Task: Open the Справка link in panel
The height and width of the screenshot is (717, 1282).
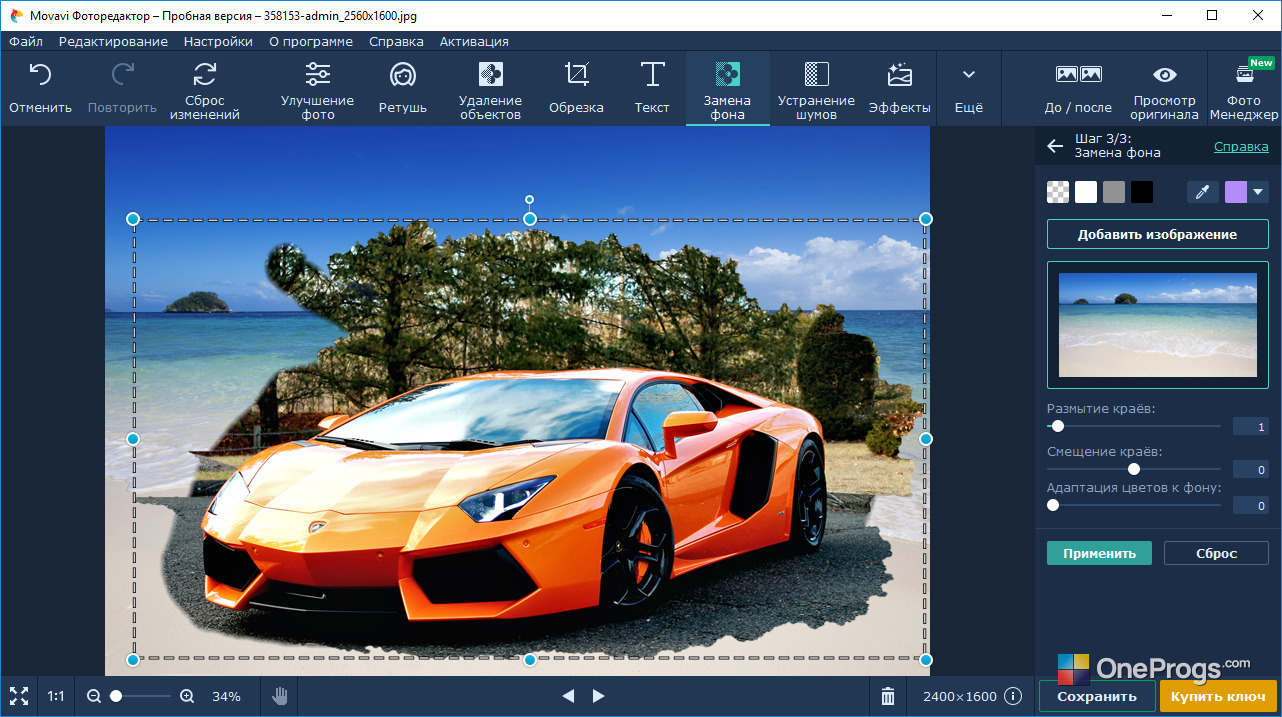Action: pyautogui.click(x=1241, y=146)
